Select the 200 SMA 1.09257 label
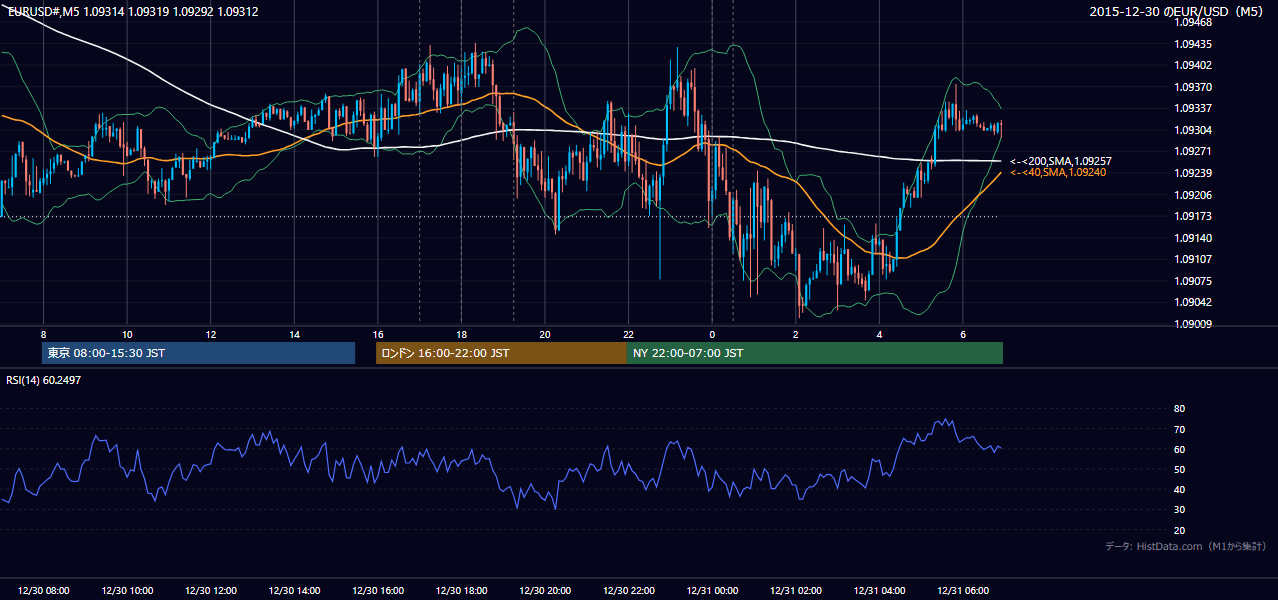Screen dimensions: 1278x600 (x=1061, y=161)
